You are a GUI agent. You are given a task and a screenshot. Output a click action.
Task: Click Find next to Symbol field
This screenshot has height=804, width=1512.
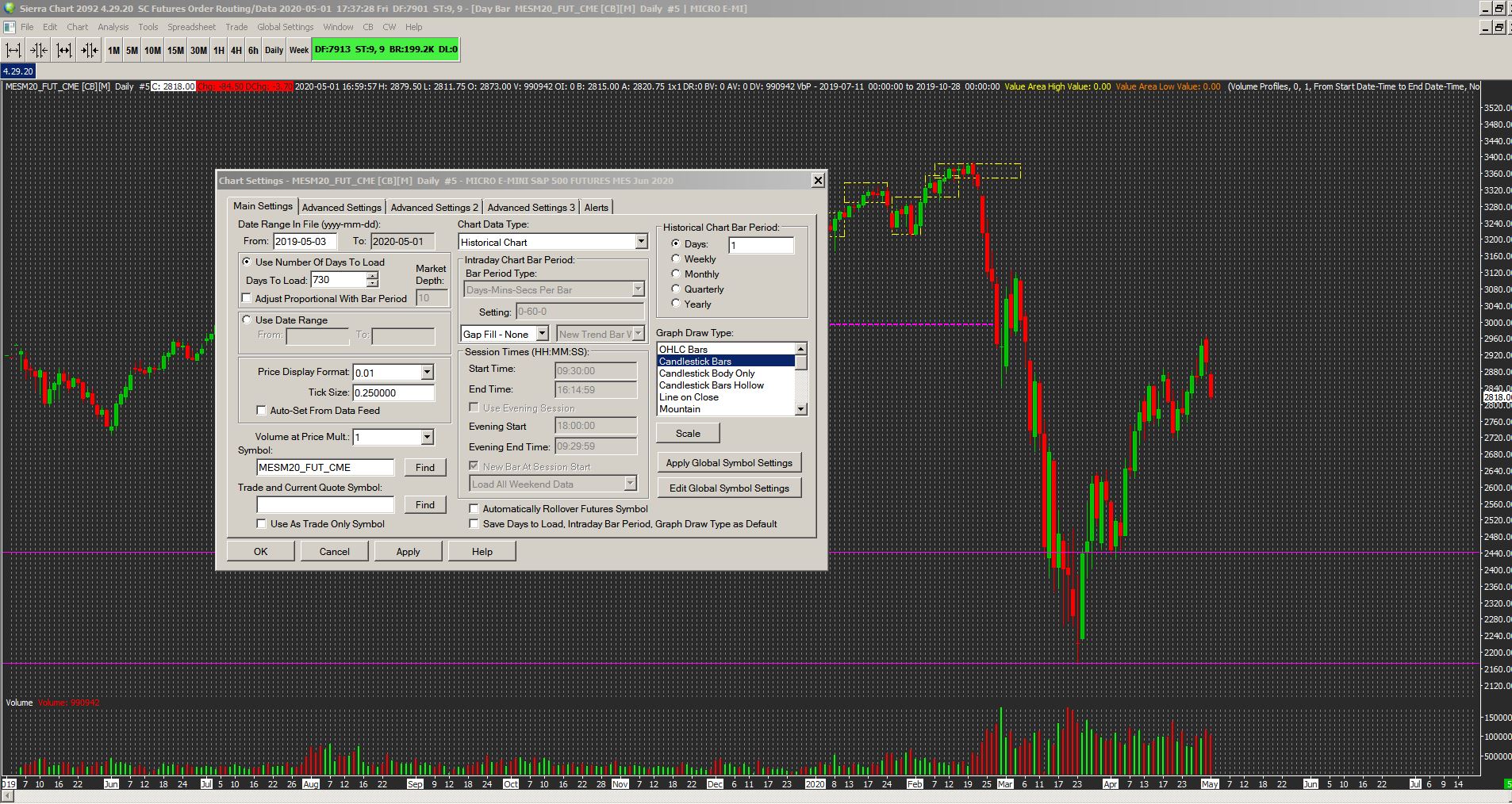click(425, 467)
